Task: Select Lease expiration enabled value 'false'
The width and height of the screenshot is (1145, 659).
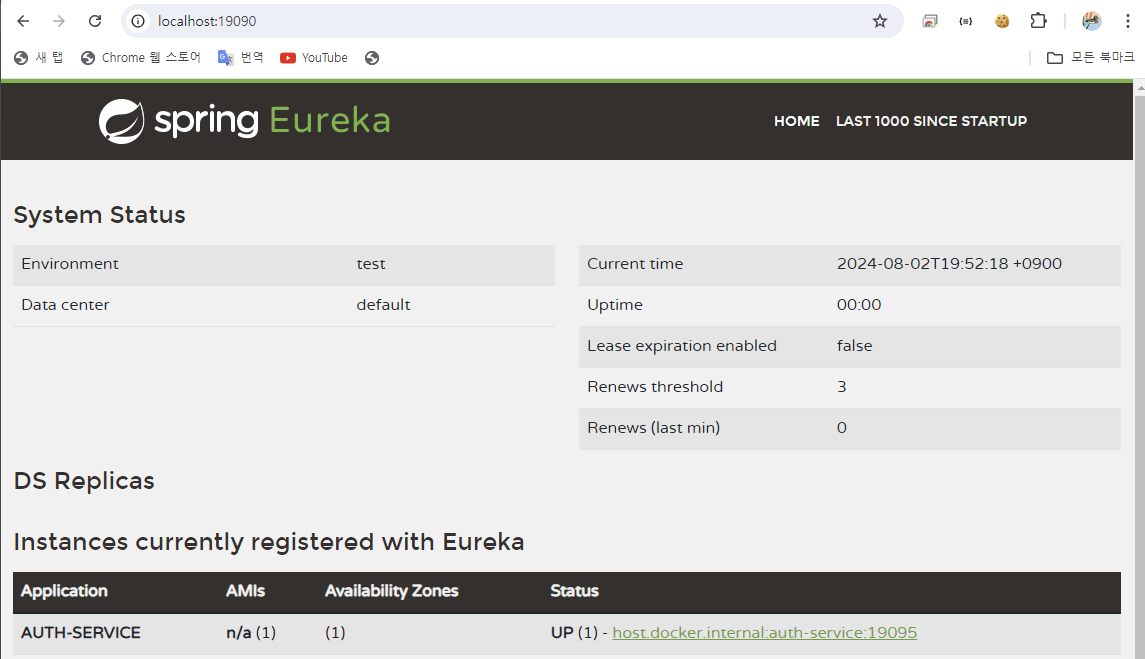Action: 854,346
